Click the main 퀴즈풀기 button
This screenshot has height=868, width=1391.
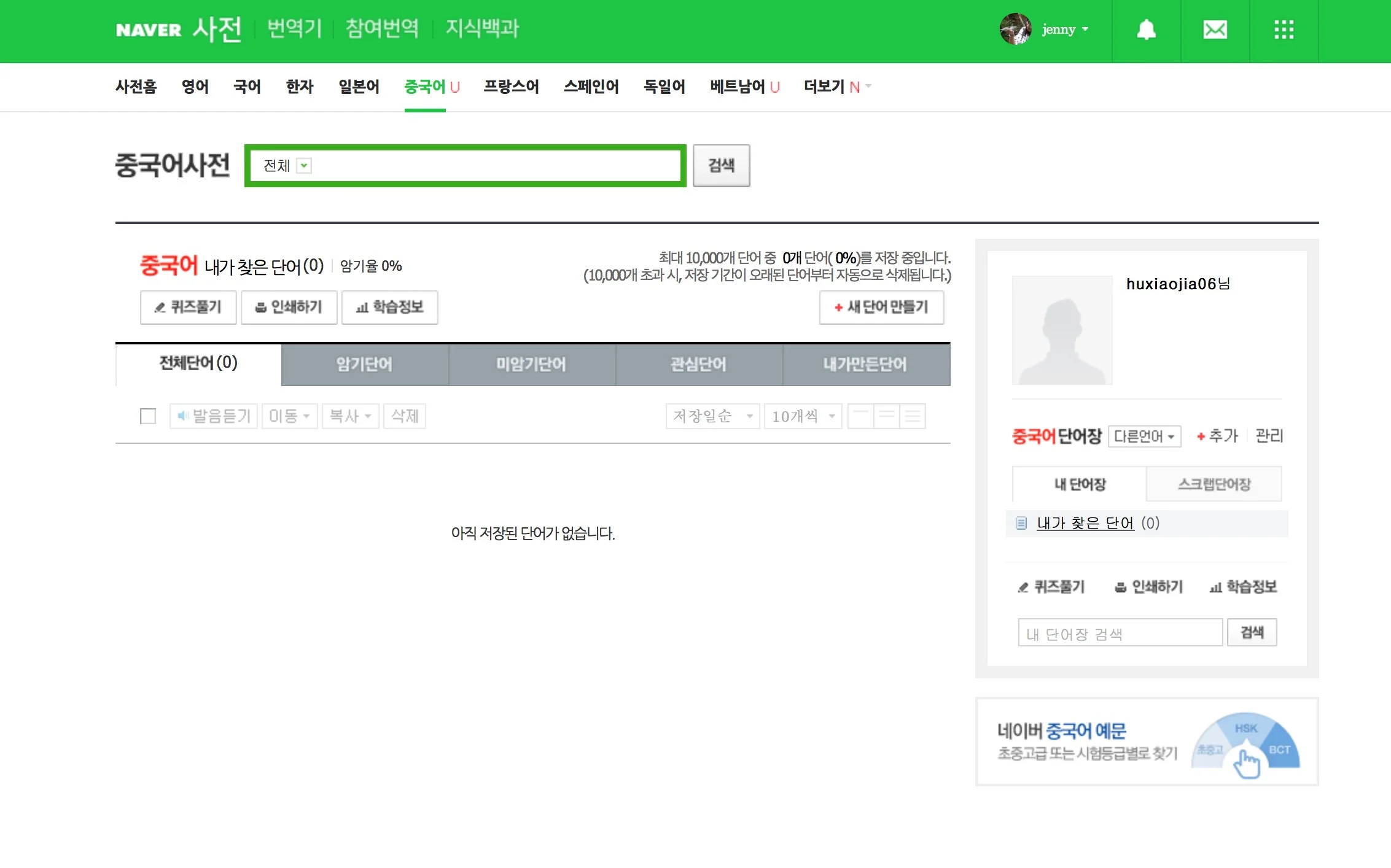(188, 307)
